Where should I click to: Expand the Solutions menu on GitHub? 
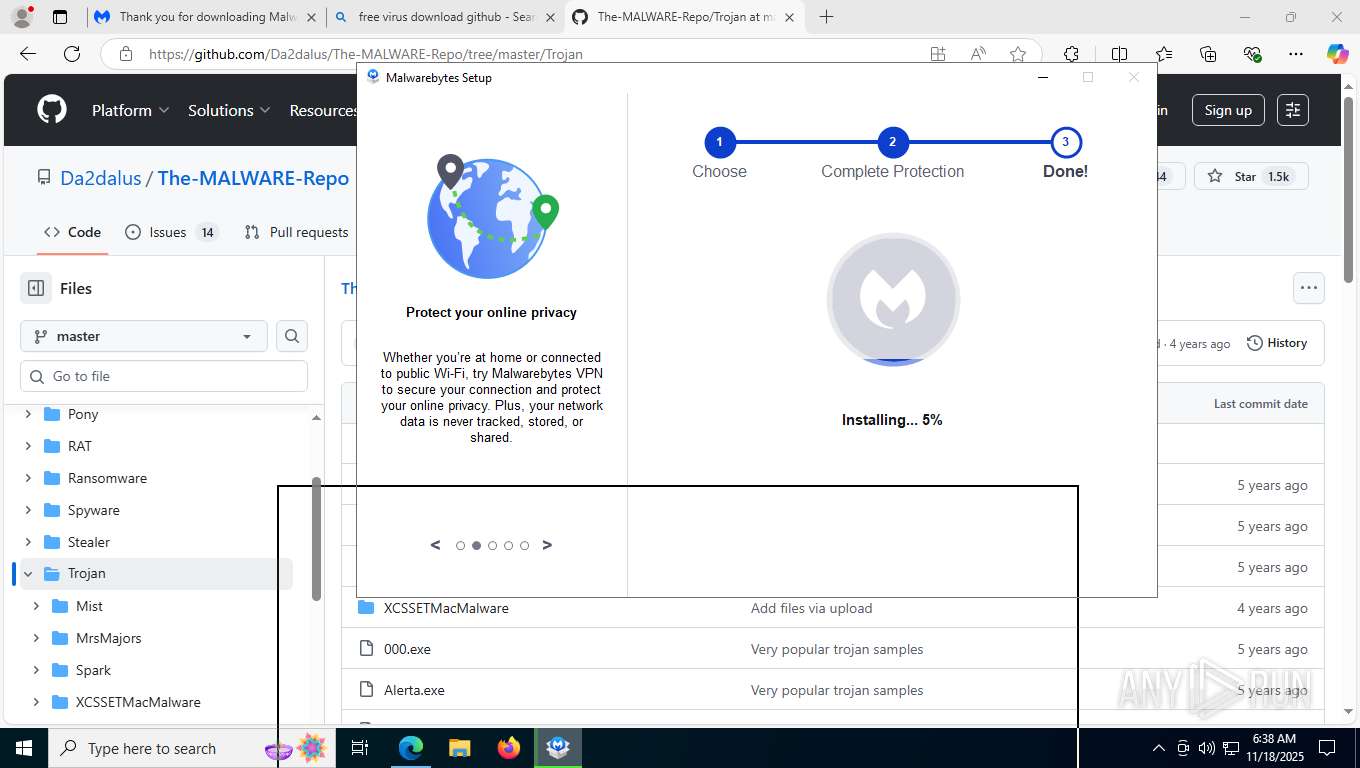(229, 110)
